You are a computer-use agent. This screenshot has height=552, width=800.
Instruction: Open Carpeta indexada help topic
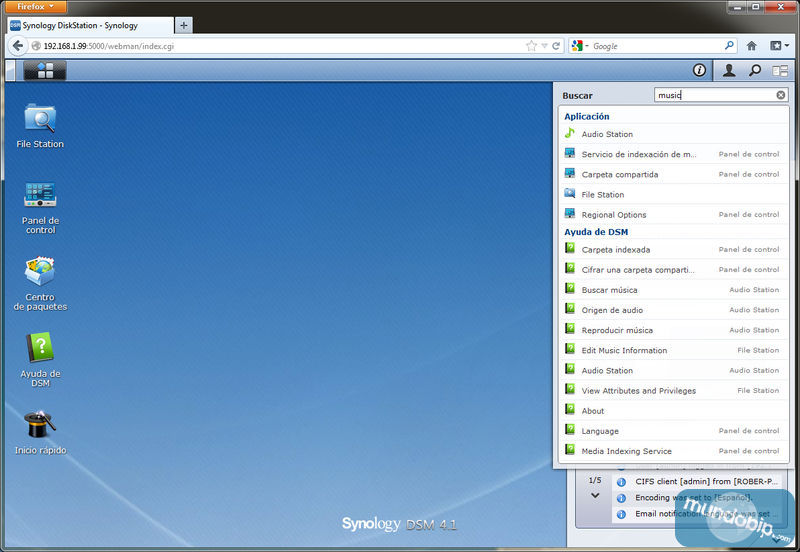point(673,249)
